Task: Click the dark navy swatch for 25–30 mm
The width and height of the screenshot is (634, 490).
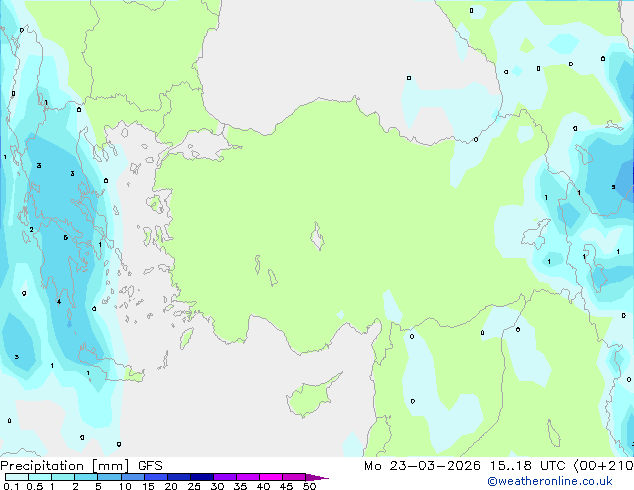Action: 201,477
